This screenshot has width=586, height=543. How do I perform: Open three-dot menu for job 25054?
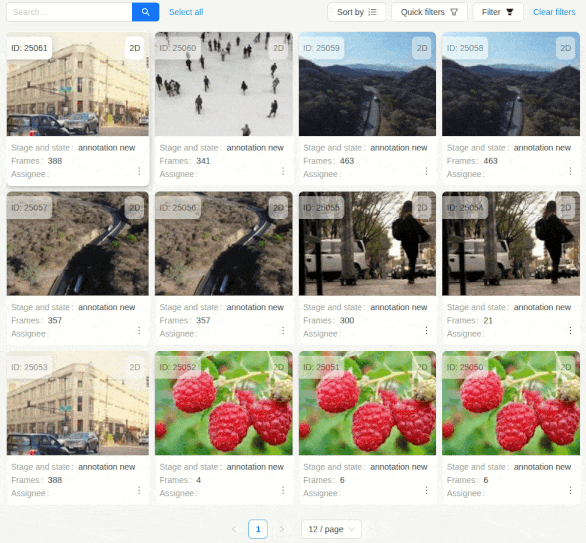click(x=570, y=330)
